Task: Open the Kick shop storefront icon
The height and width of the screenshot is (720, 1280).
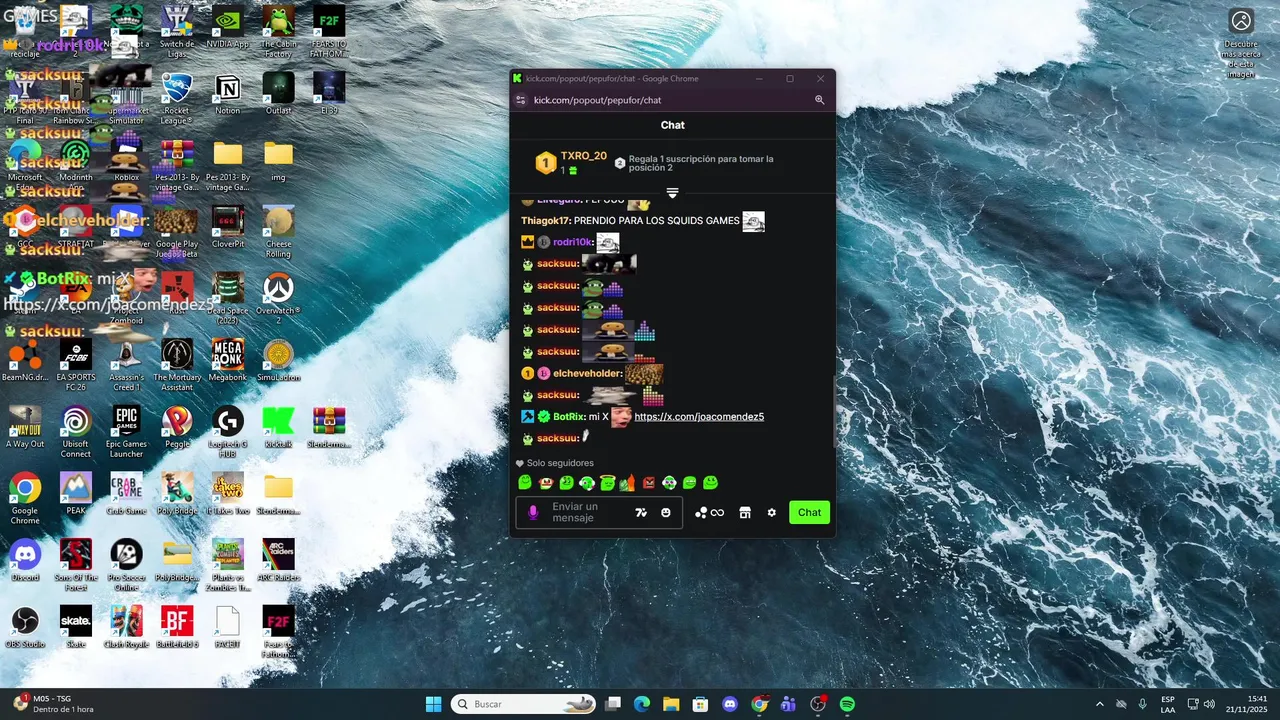Action: tap(745, 513)
